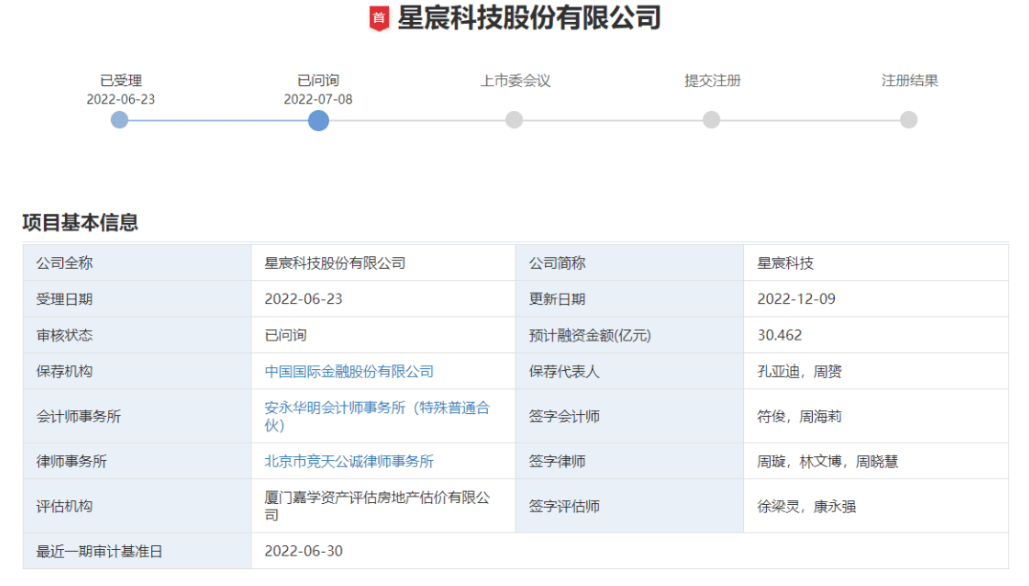Click the 更新日期 value 2022-12-09
1029x586 pixels.
[x=796, y=299]
